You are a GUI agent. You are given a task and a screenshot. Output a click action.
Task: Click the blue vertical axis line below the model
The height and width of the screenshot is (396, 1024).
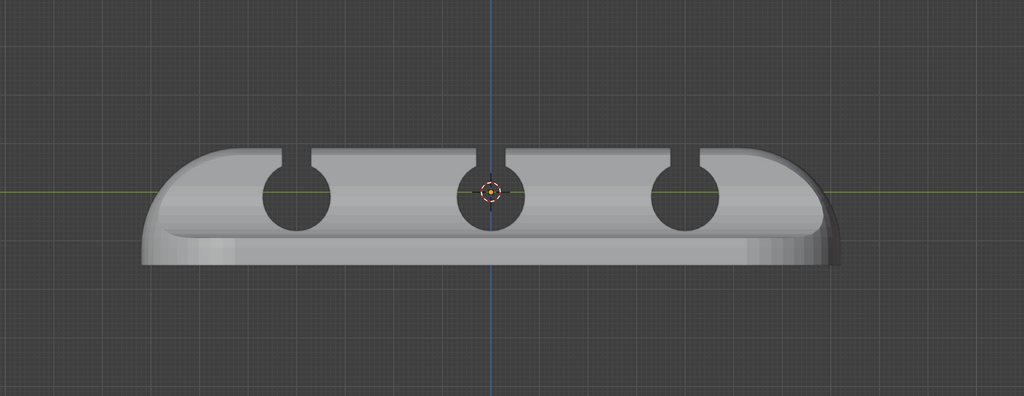click(491, 330)
